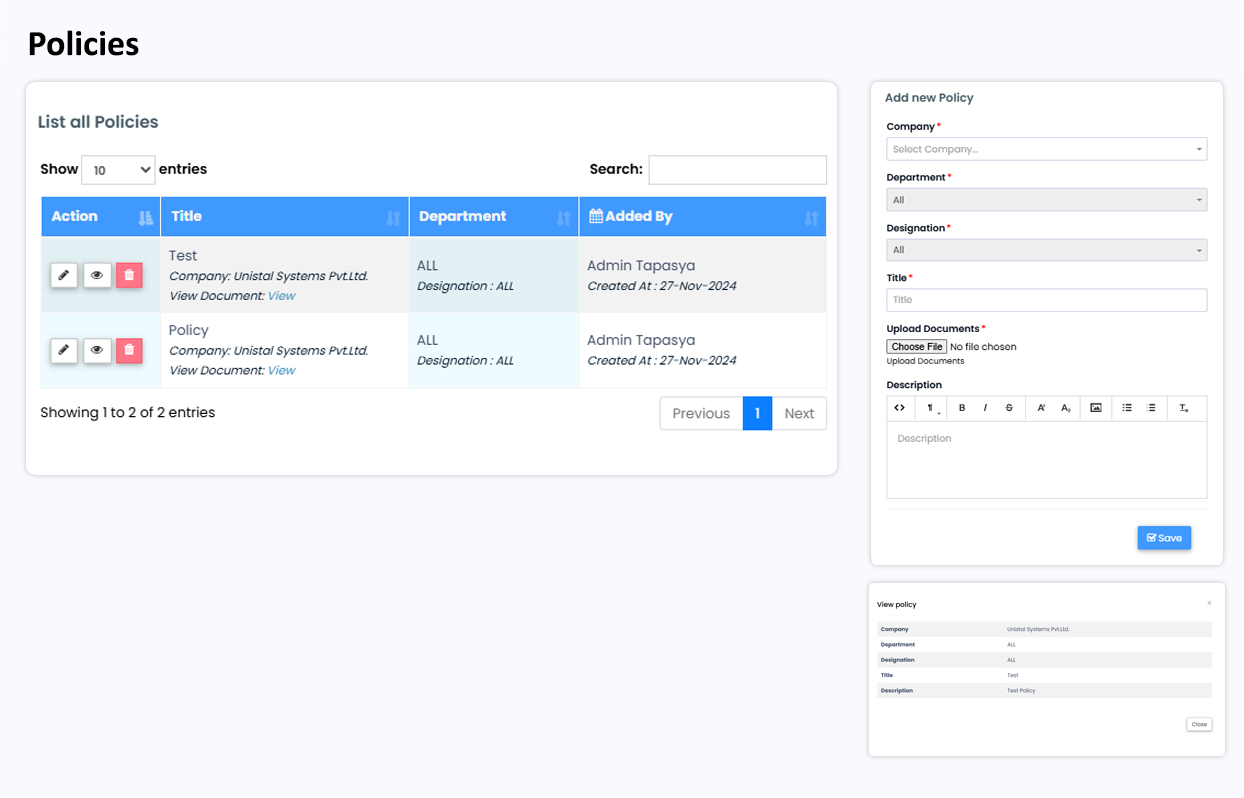Screen dimensions: 1244x798
Task: Click the edit pencil icon for Test policy
Action: (64, 275)
